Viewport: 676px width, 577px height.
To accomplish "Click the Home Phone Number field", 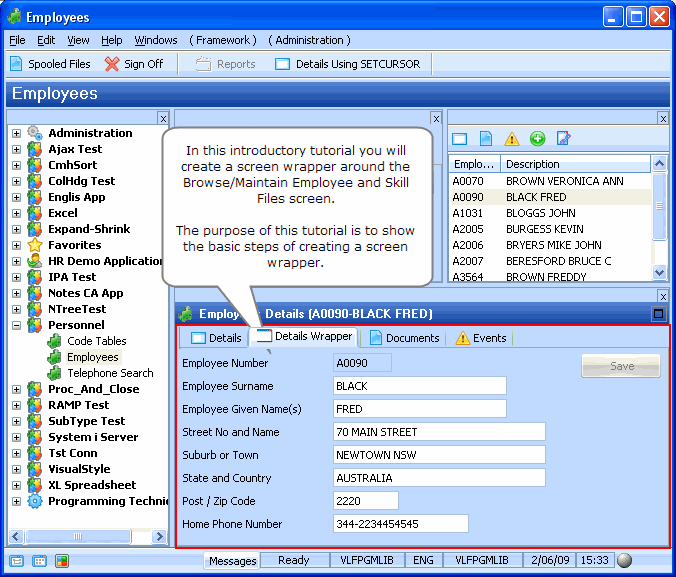I will [401, 524].
